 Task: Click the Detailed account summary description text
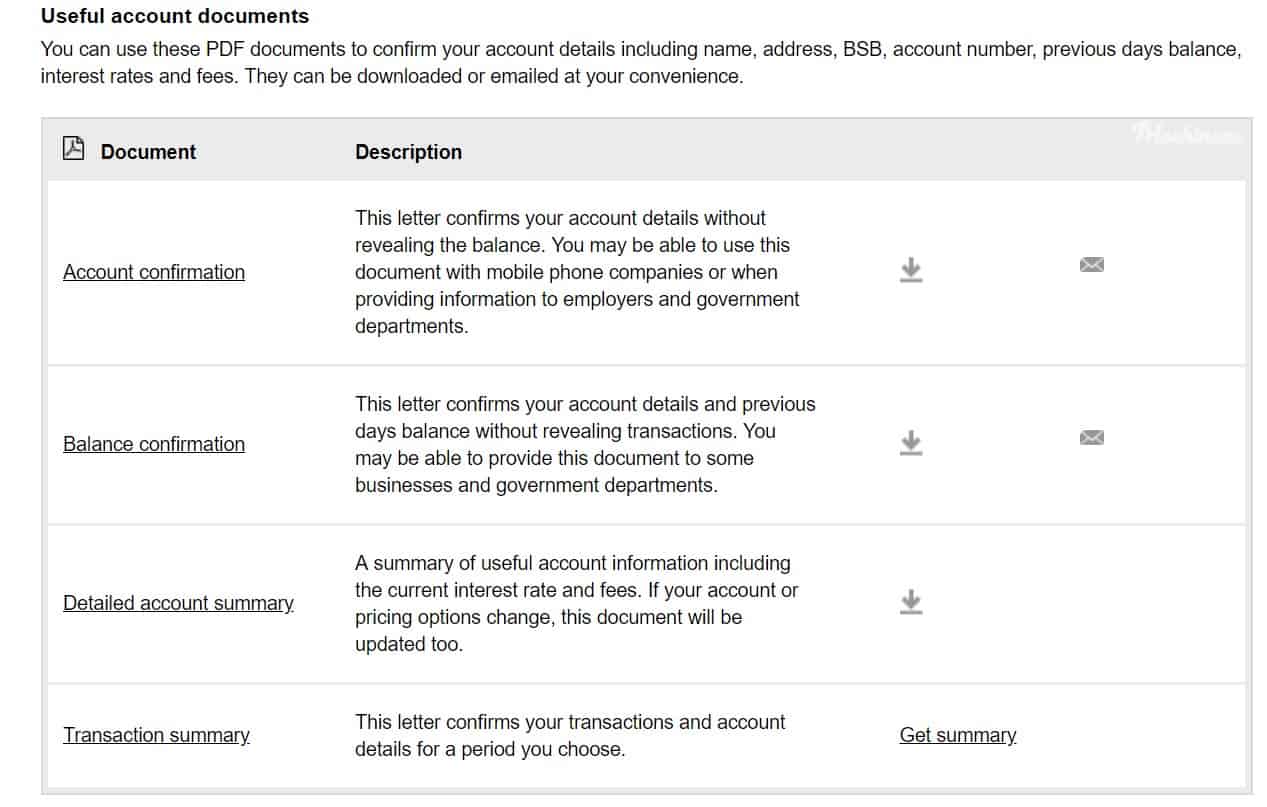pos(575,603)
